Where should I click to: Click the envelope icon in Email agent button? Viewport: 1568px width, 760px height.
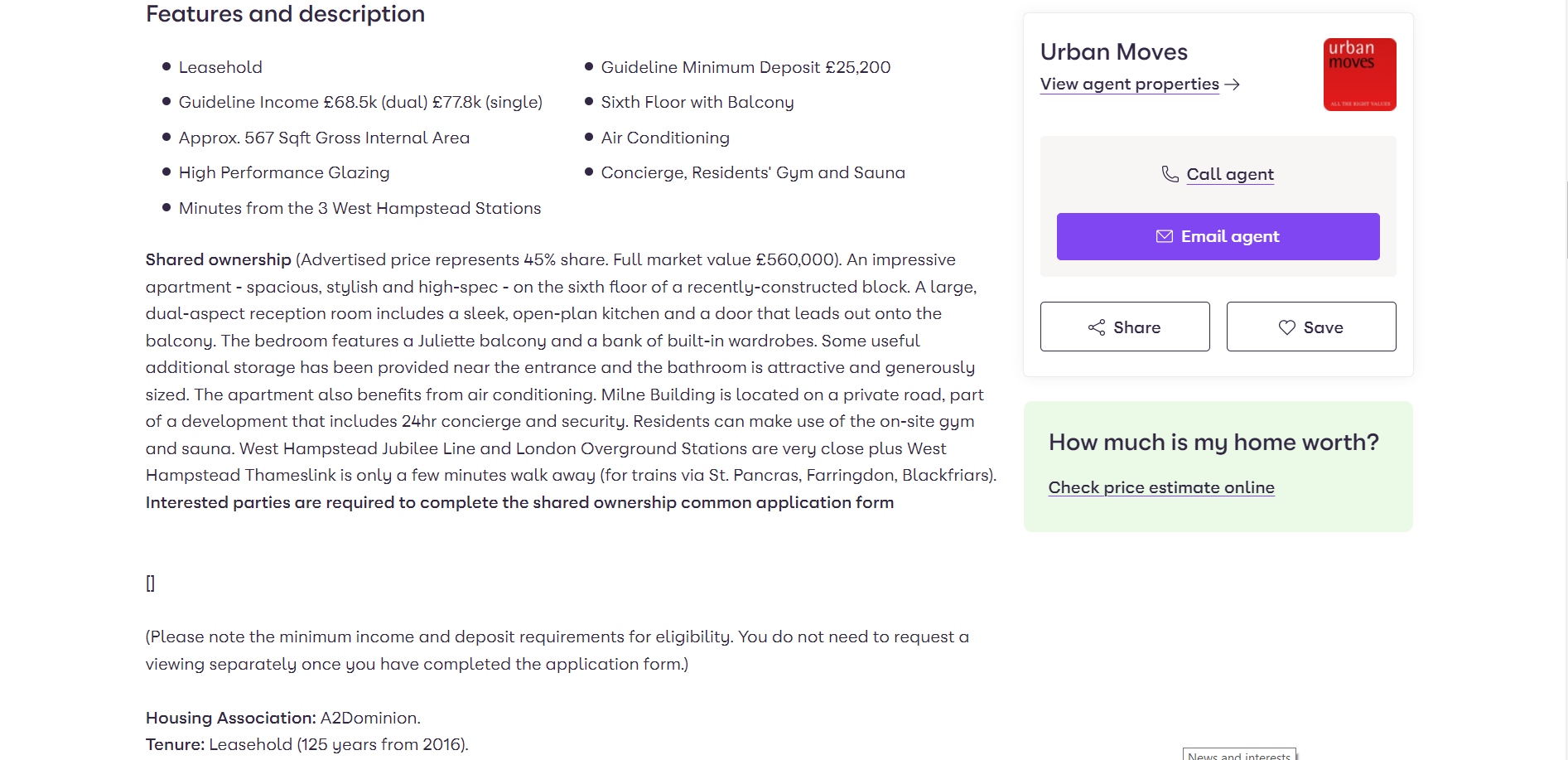pos(1164,236)
